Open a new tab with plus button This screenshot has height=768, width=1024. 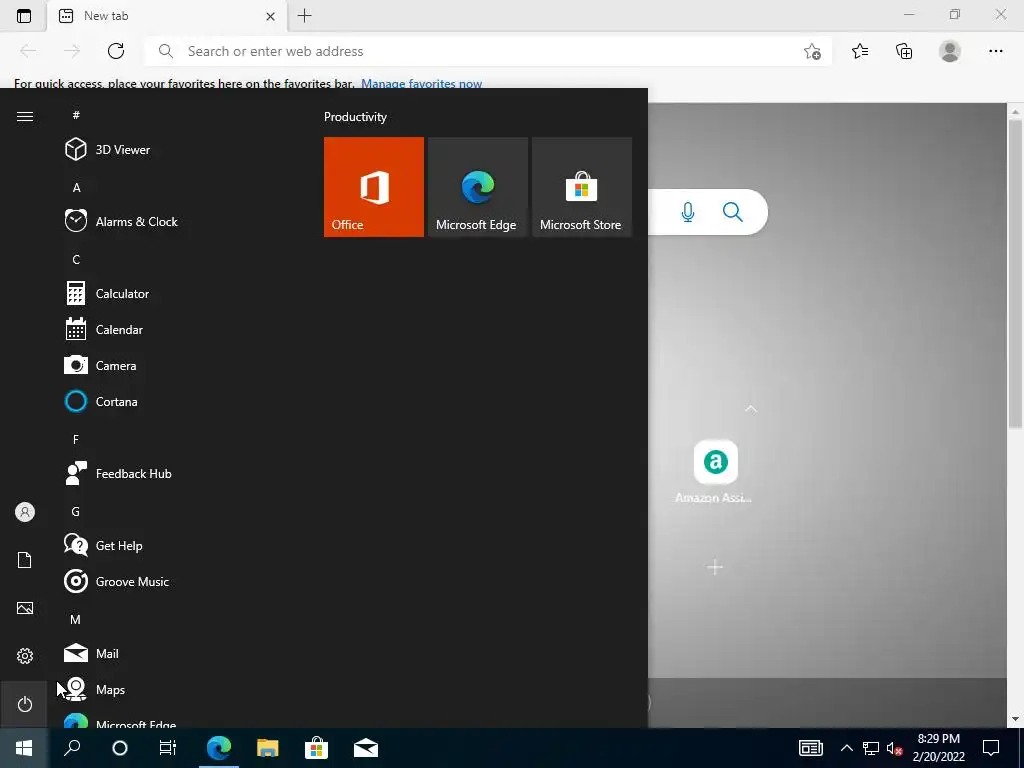click(x=304, y=16)
